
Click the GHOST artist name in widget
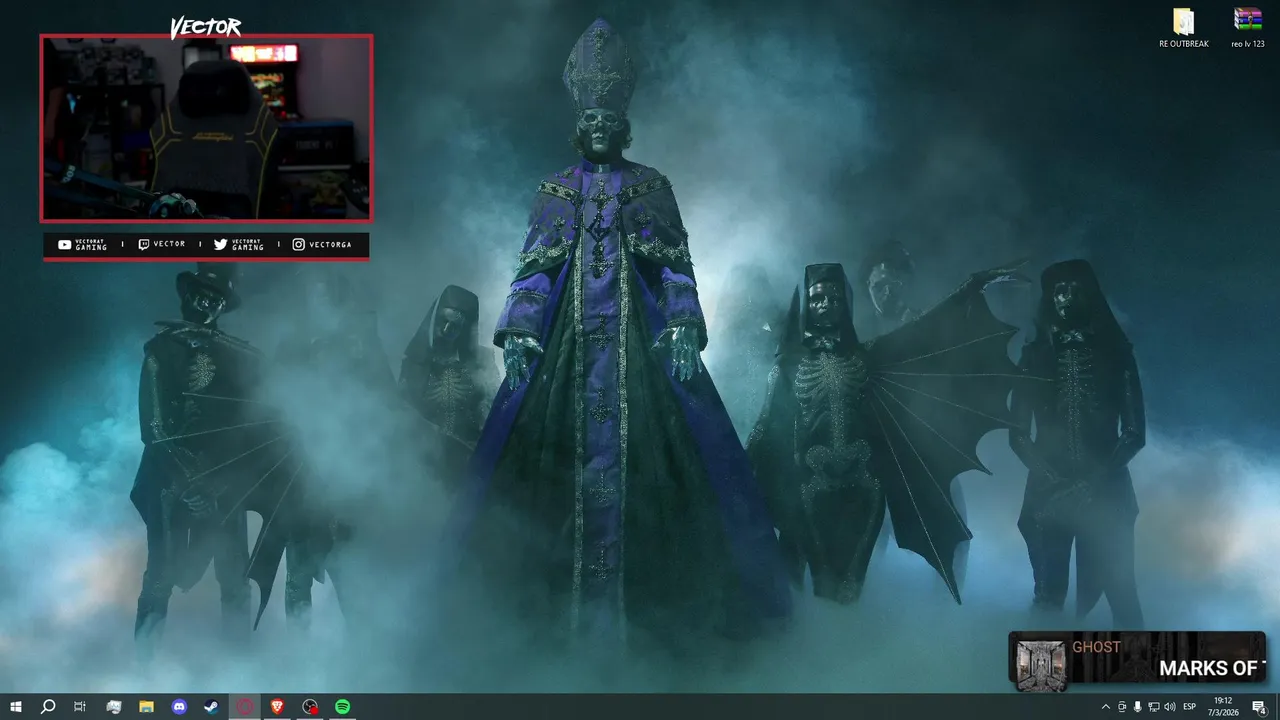(x=1096, y=647)
